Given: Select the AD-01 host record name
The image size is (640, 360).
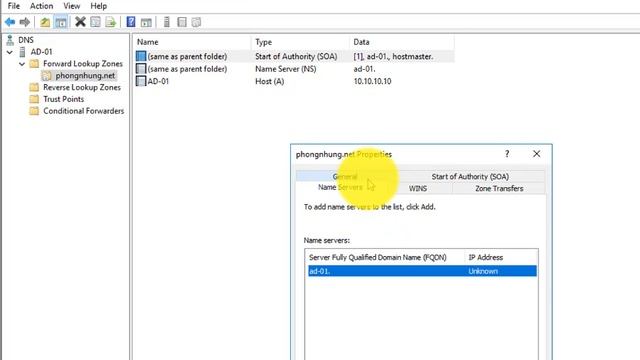Looking at the screenshot, I should click(158, 81).
